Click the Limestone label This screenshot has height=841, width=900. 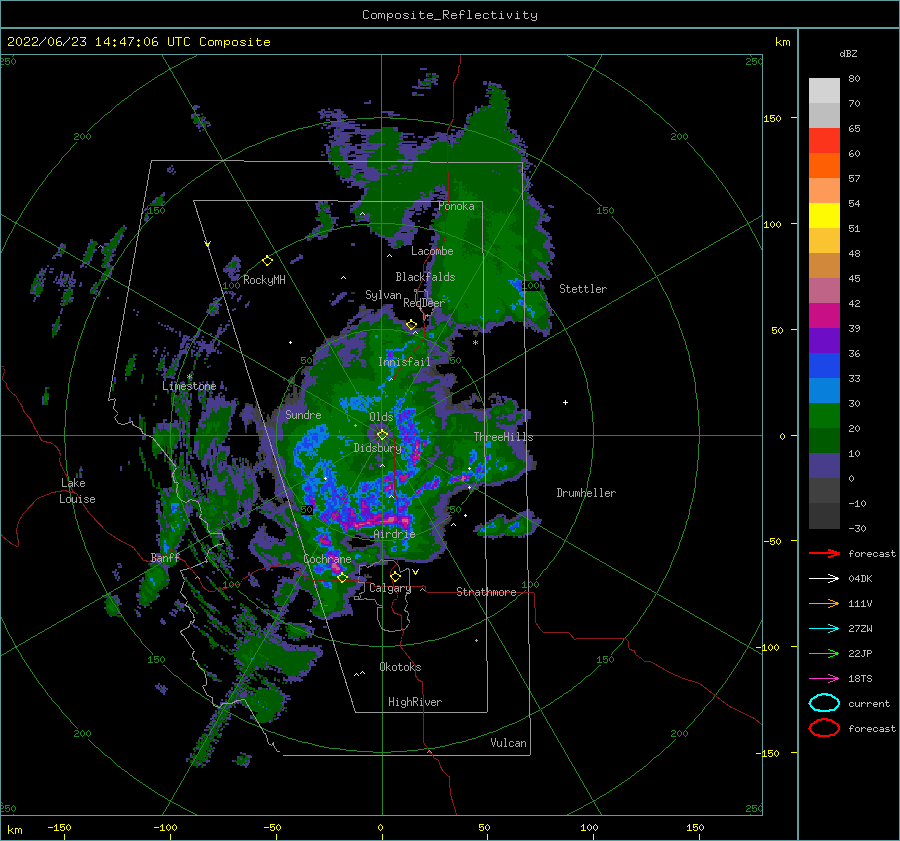(x=189, y=386)
